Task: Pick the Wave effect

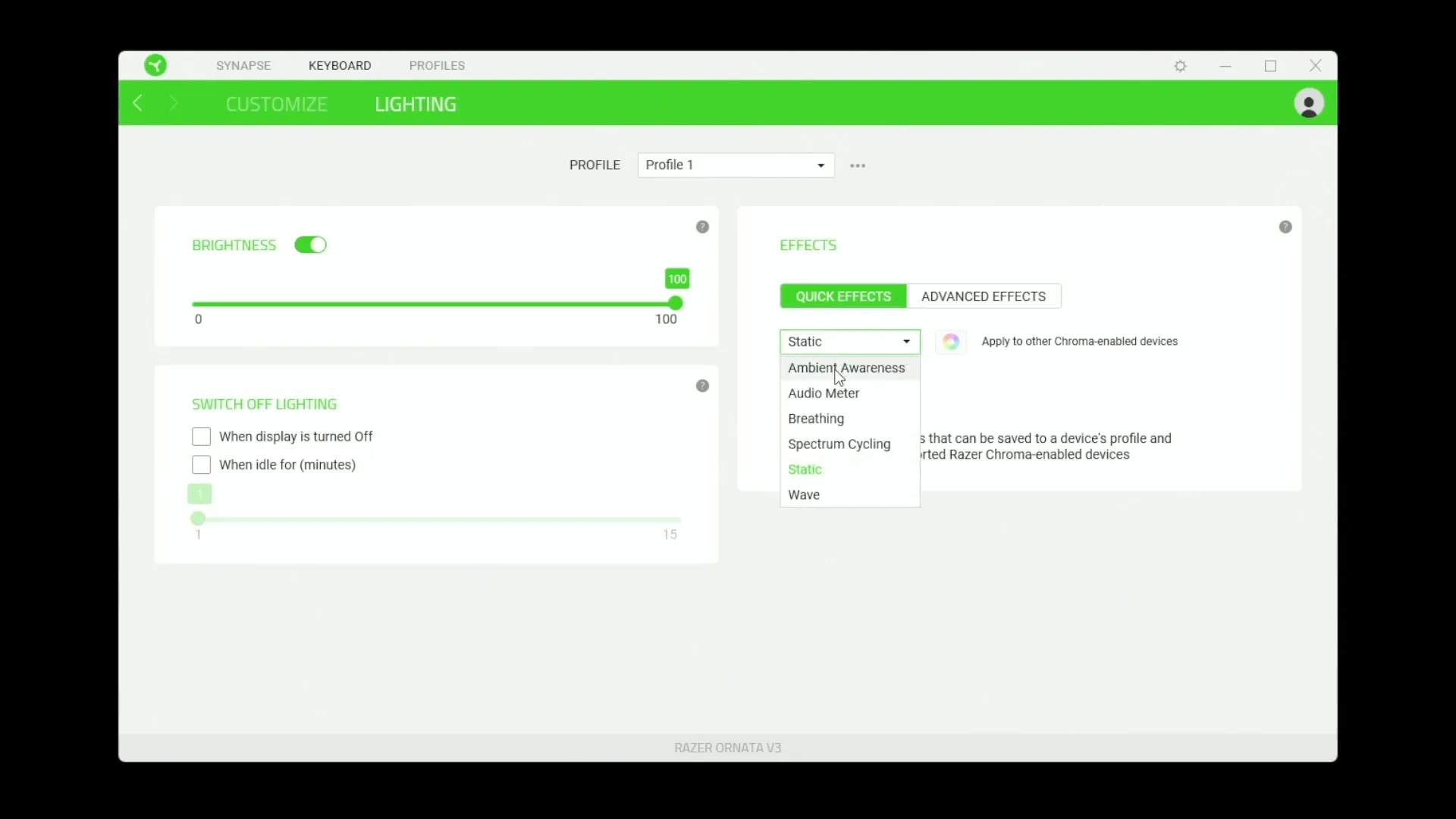Action: (x=850, y=495)
